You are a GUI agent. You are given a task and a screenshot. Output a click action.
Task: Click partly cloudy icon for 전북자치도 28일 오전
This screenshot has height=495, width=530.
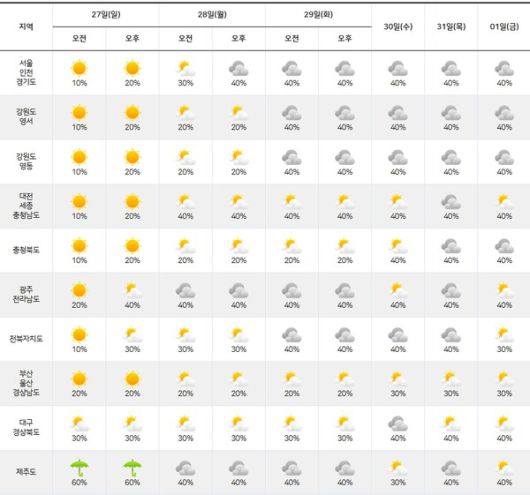[x=186, y=335]
